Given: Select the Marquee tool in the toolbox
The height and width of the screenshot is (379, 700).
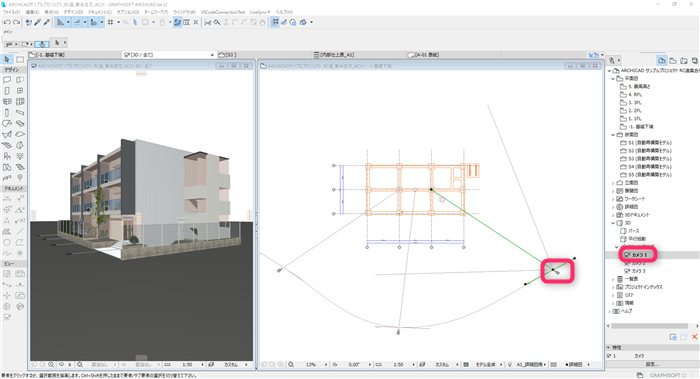Looking at the screenshot, I should click(x=20, y=59).
